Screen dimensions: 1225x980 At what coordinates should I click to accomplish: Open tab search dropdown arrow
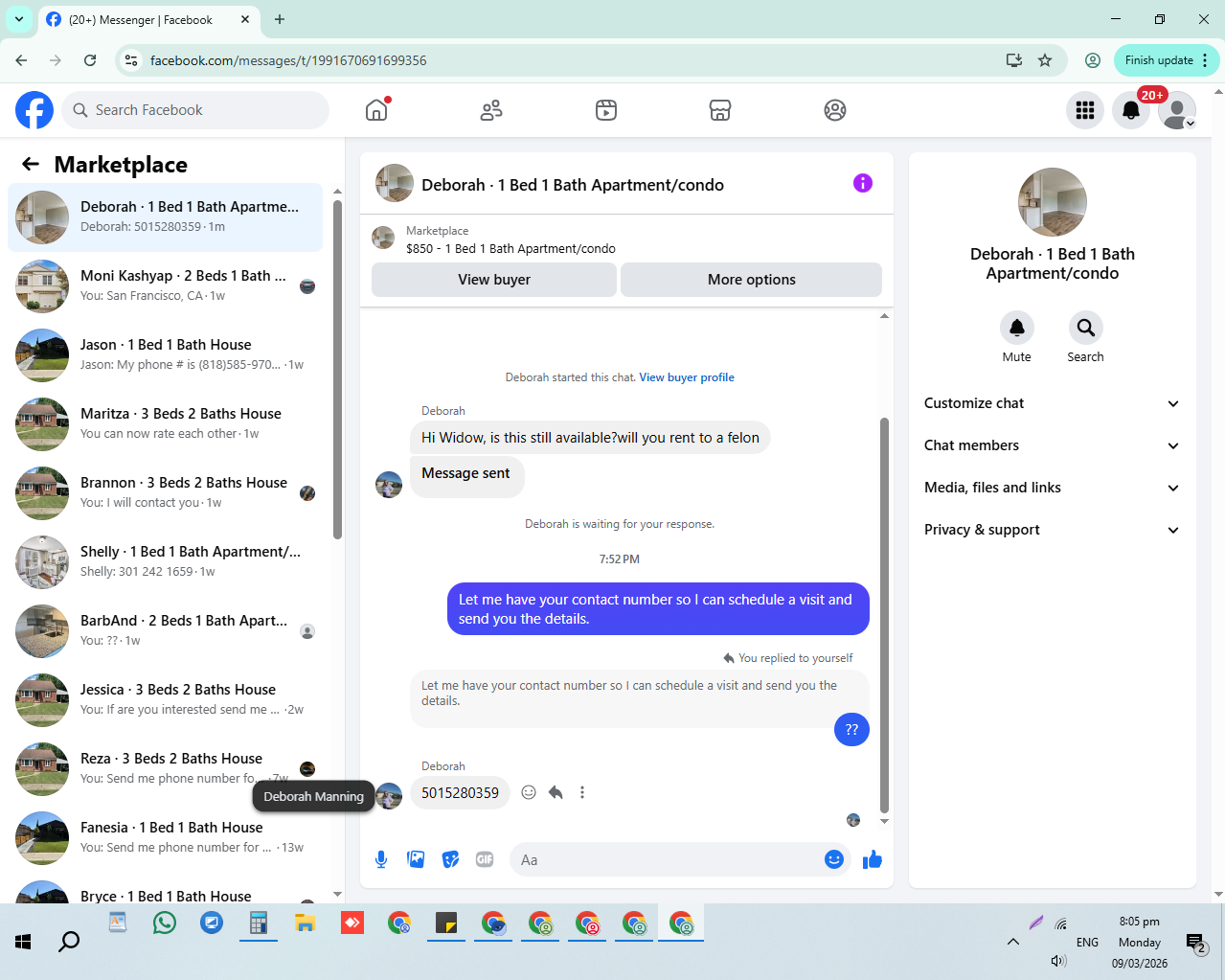(x=19, y=19)
